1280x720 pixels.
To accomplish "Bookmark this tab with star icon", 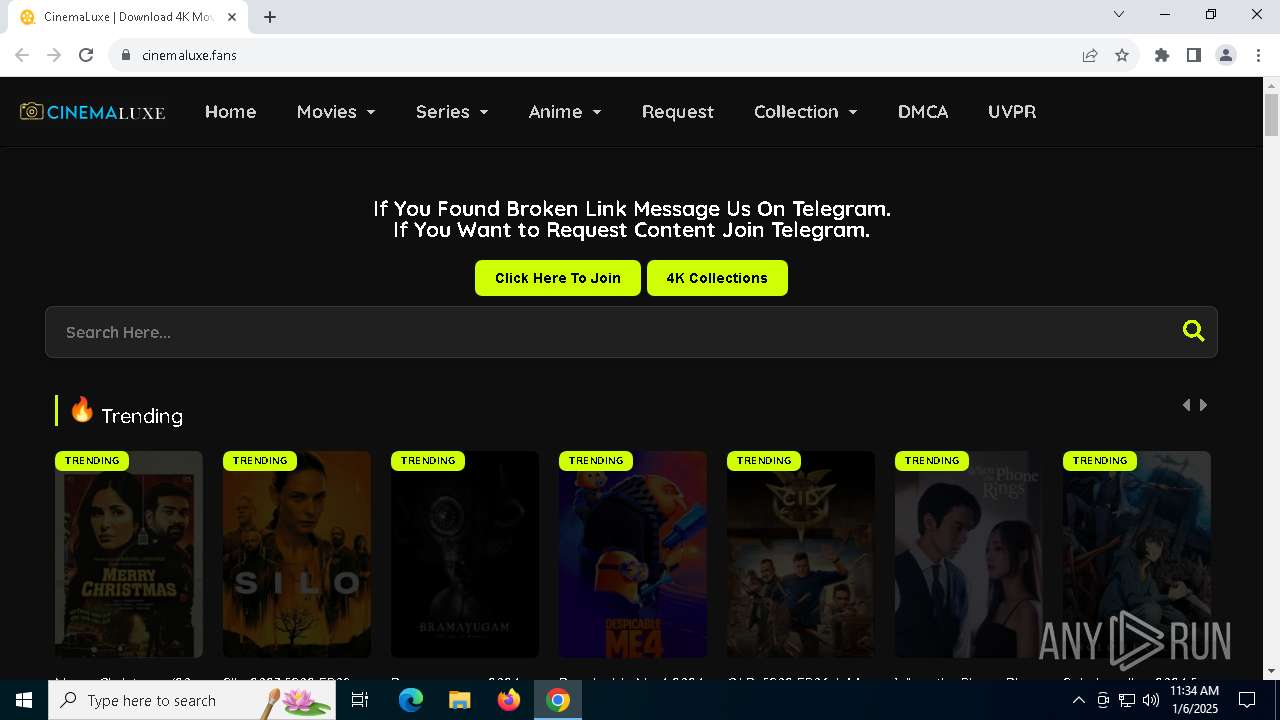I will point(1122,55).
